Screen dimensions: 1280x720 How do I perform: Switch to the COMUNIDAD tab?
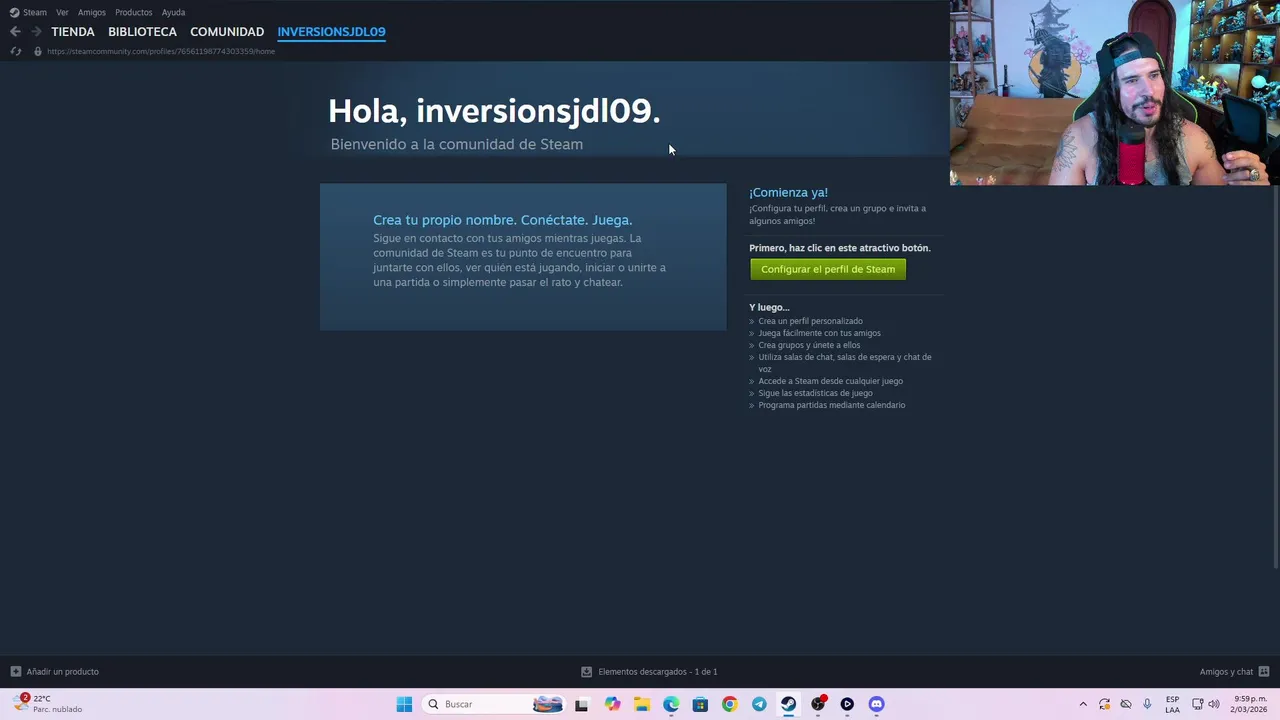(227, 32)
